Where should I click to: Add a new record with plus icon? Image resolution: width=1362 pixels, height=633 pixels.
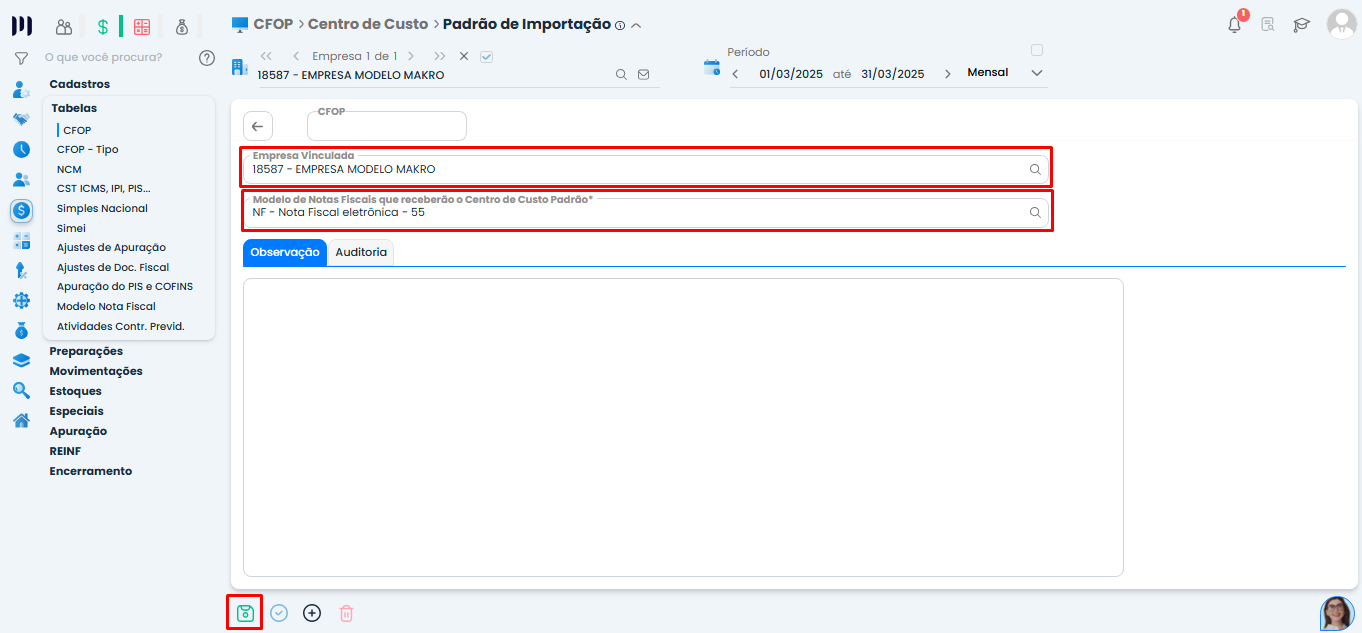click(x=312, y=613)
